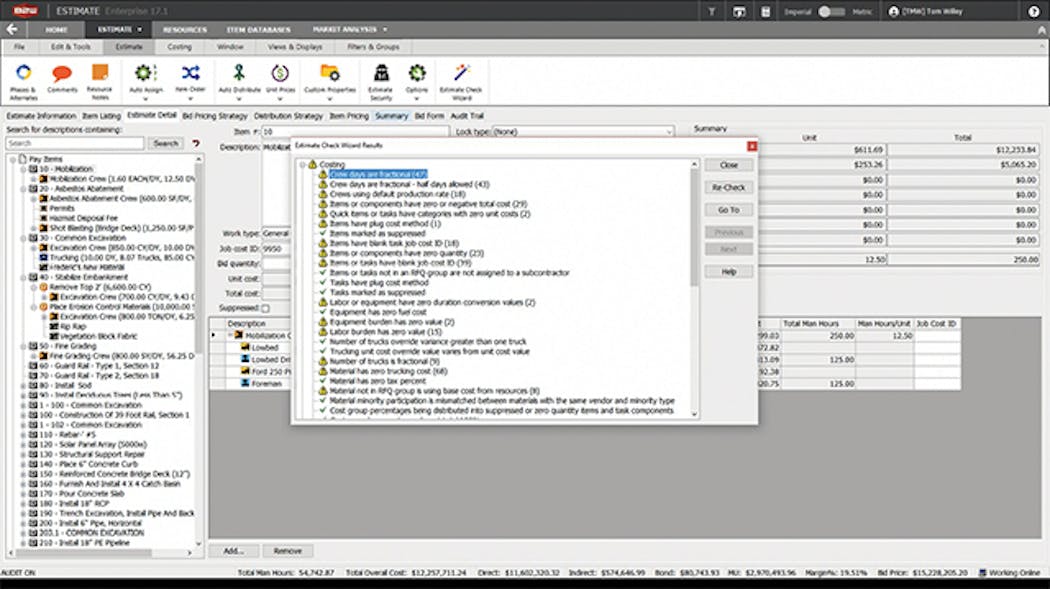Open the help question mark icon
1050x589 pixels.
[x=1033, y=11]
